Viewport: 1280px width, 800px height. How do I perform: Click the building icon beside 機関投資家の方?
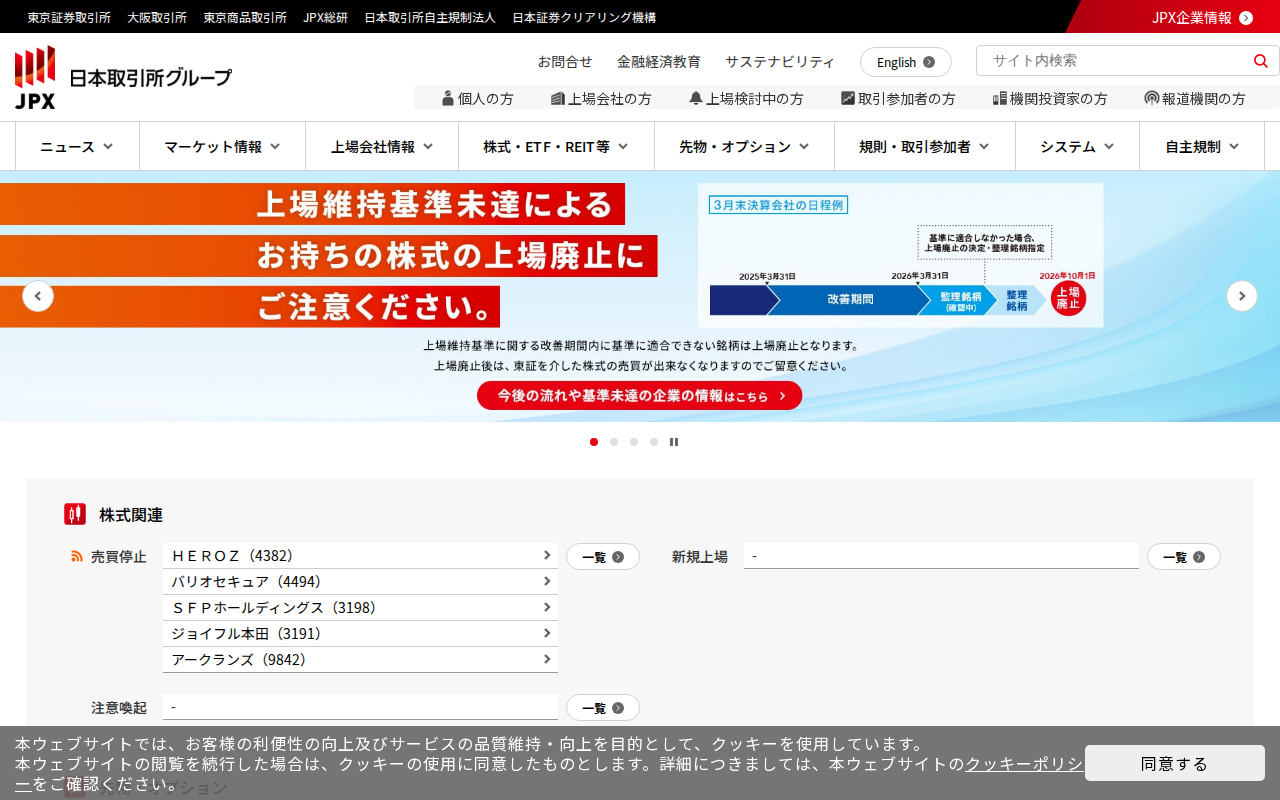[x=999, y=98]
